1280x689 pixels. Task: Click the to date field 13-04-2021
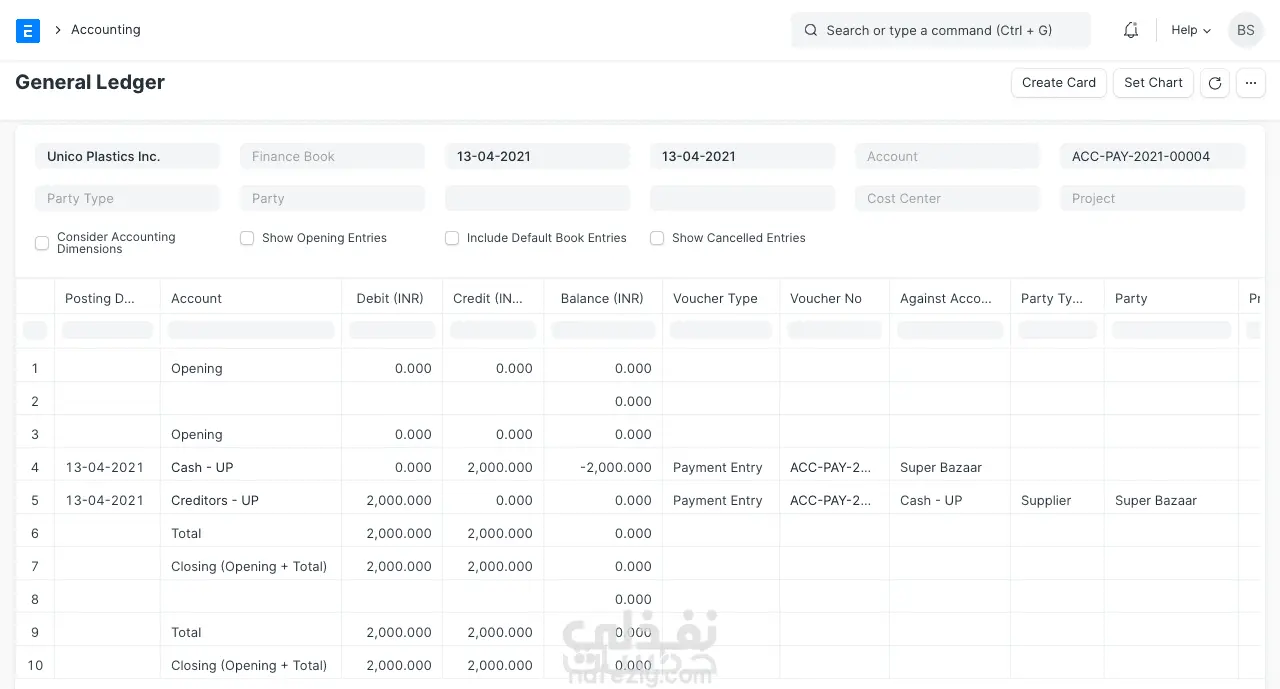pyautogui.click(x=742, y=156)
